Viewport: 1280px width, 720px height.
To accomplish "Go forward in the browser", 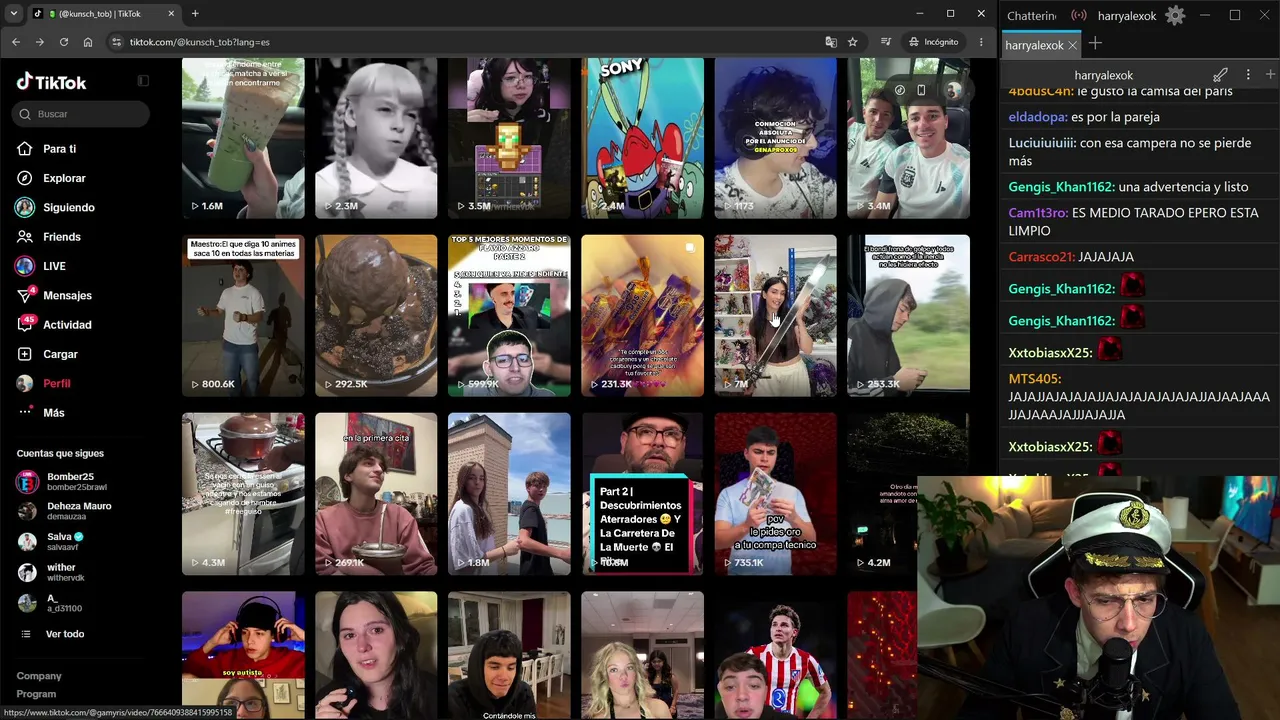I will 40,42.
